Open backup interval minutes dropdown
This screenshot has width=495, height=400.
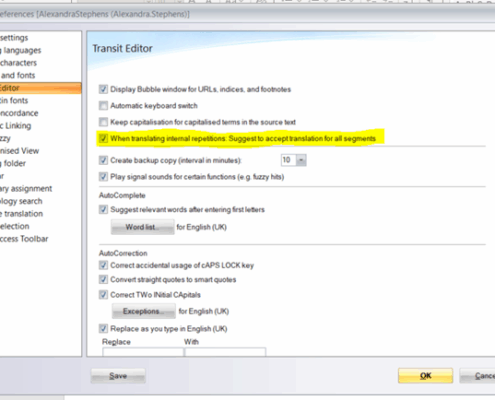coord(301,160)
